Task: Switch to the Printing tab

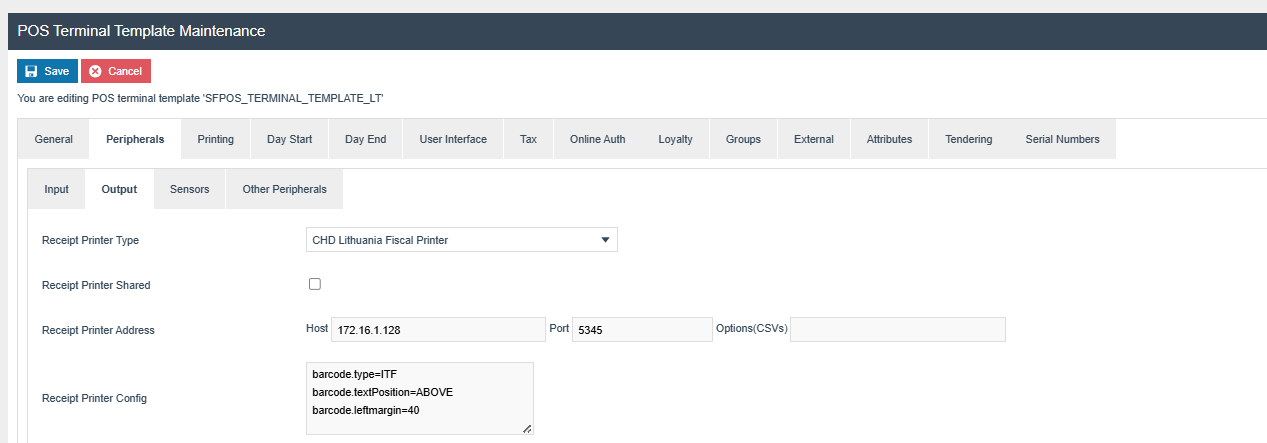Action: point(215,139)
